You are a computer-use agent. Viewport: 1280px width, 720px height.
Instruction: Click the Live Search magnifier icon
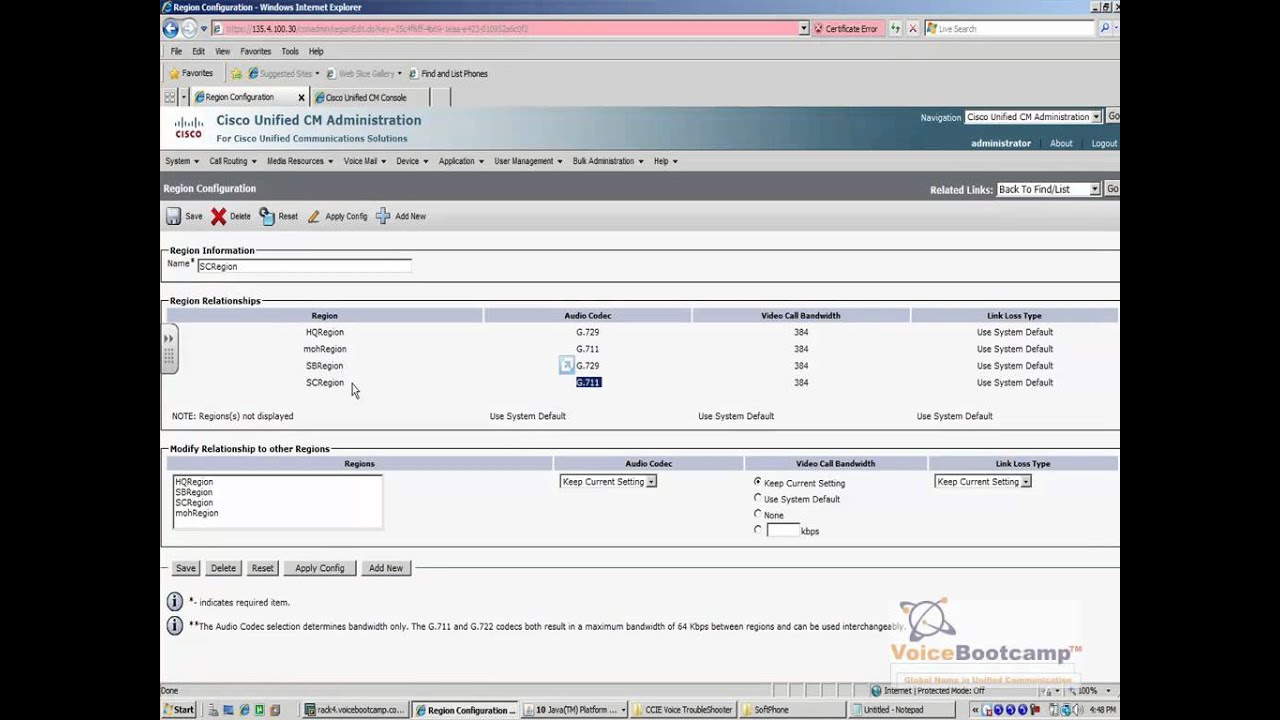[1105, 29]
